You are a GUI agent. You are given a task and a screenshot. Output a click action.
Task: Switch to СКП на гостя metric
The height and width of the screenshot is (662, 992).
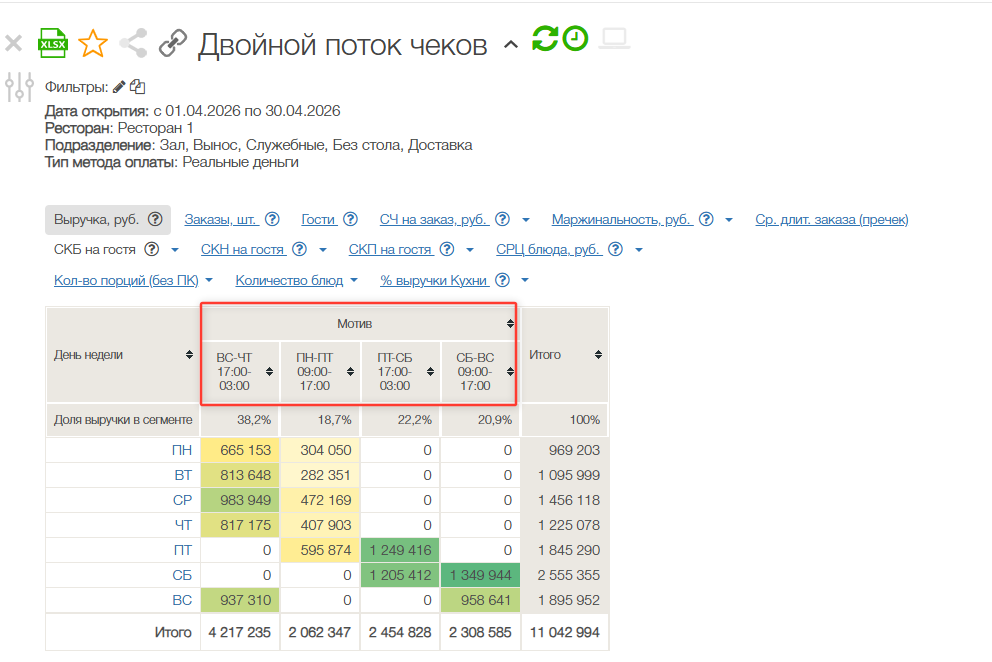click(391, 250)
